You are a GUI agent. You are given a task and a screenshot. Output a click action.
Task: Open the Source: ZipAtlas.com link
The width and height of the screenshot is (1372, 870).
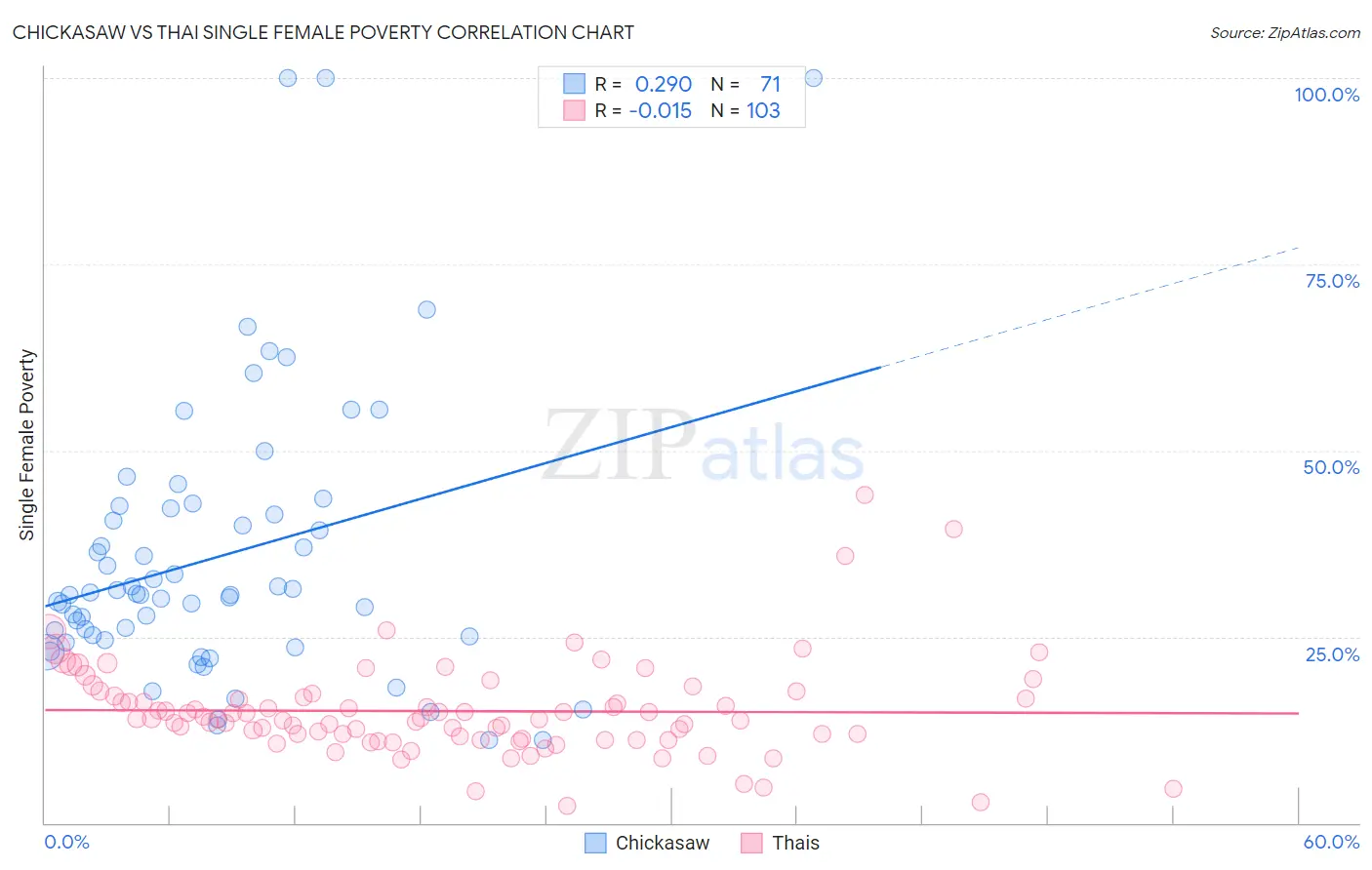tap(1284, 32)
